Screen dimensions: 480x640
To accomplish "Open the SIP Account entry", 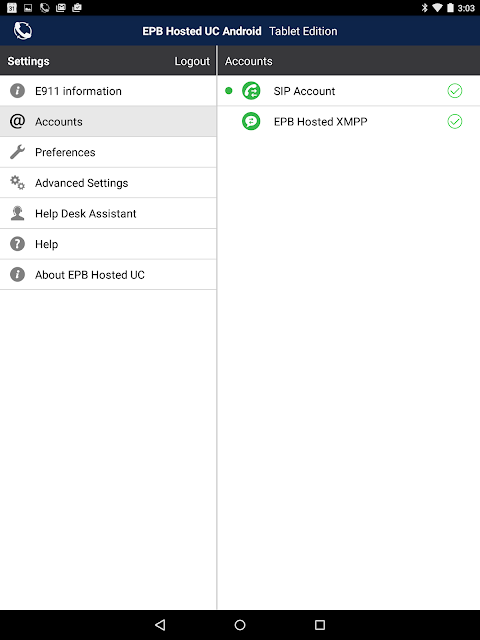I will coord(349,91).
